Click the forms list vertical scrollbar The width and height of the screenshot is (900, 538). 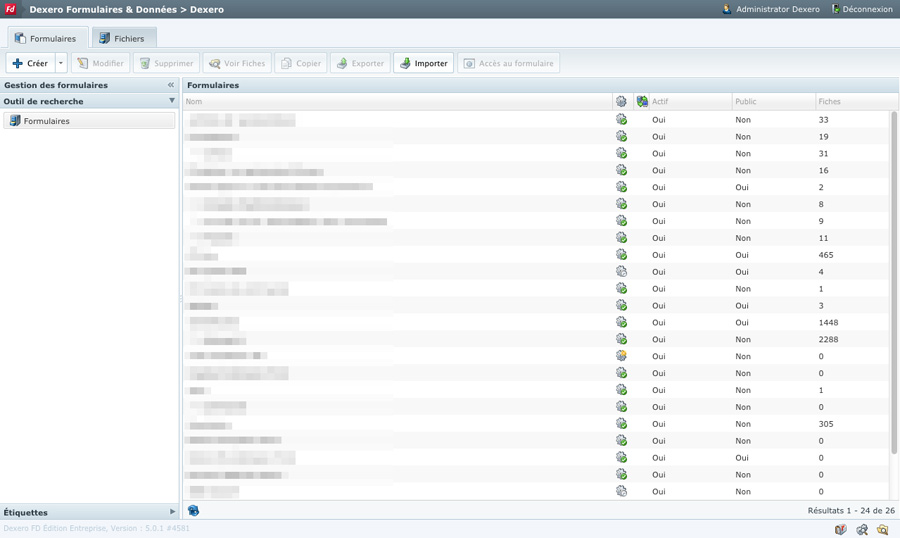coord(894,280)
